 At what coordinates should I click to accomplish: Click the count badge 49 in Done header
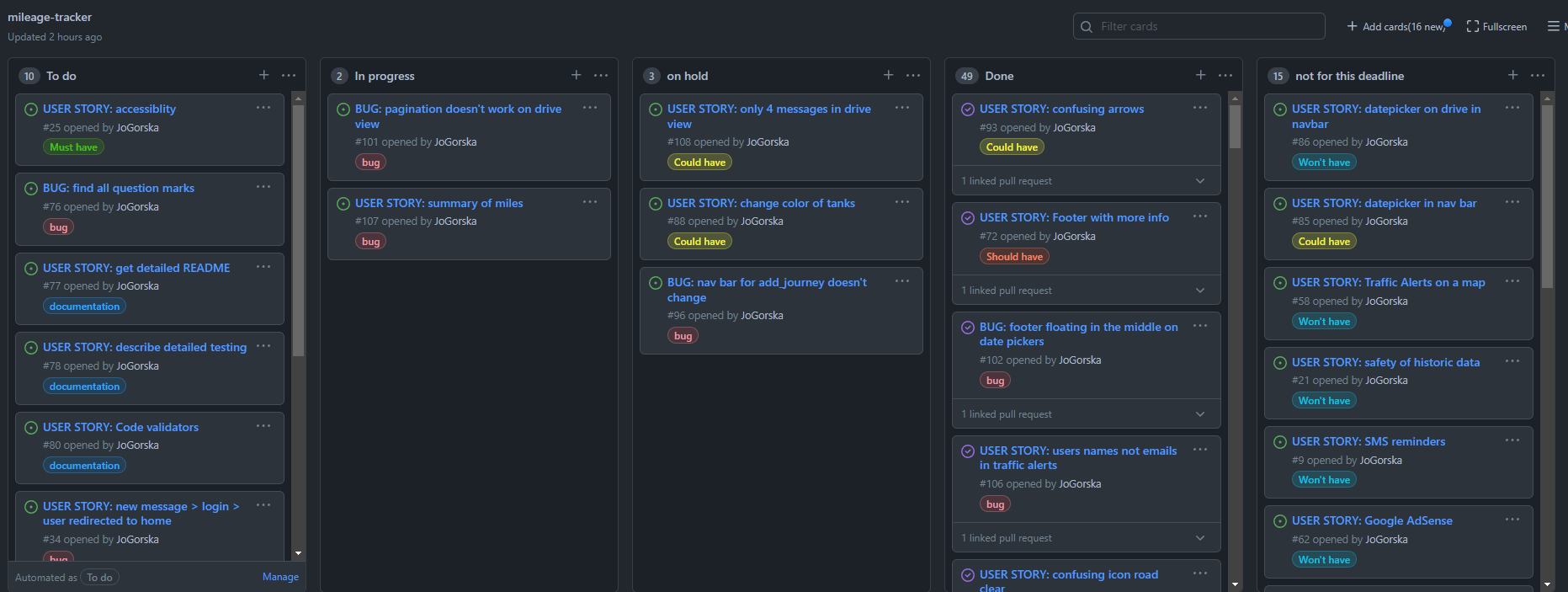click(x=966, y=76)
